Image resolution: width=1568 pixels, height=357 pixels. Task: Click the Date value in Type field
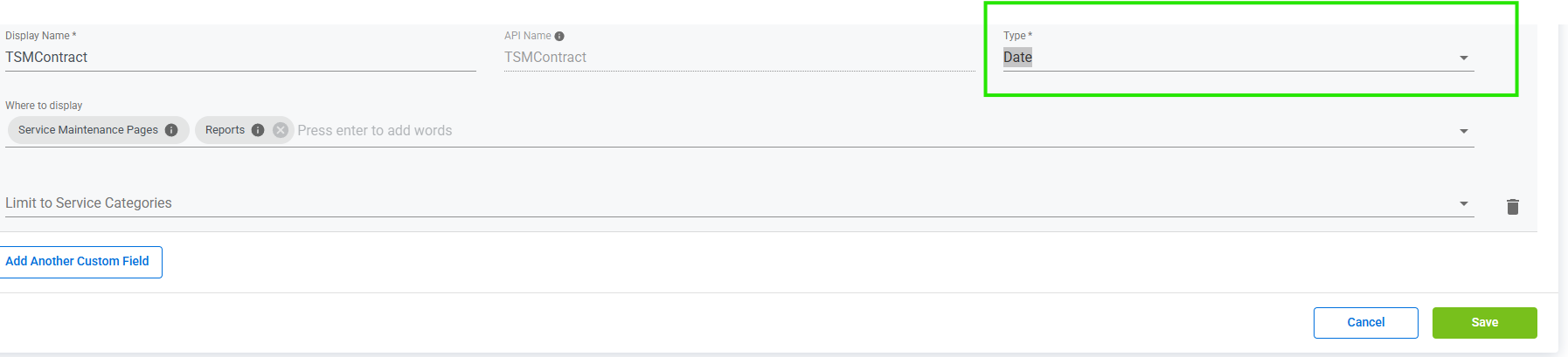[1017, 58]
